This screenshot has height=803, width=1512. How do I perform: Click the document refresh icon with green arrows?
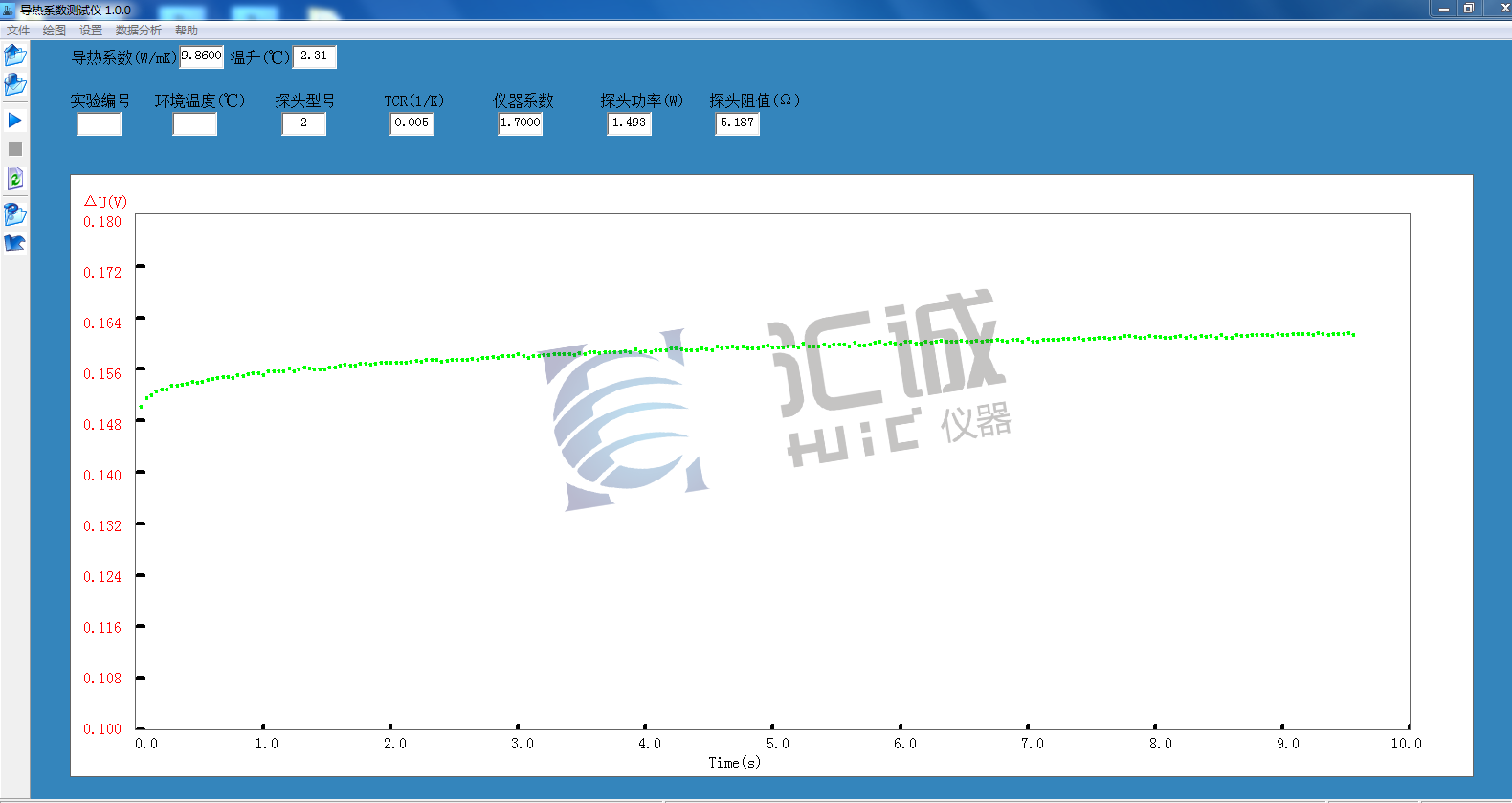(14, 178)
